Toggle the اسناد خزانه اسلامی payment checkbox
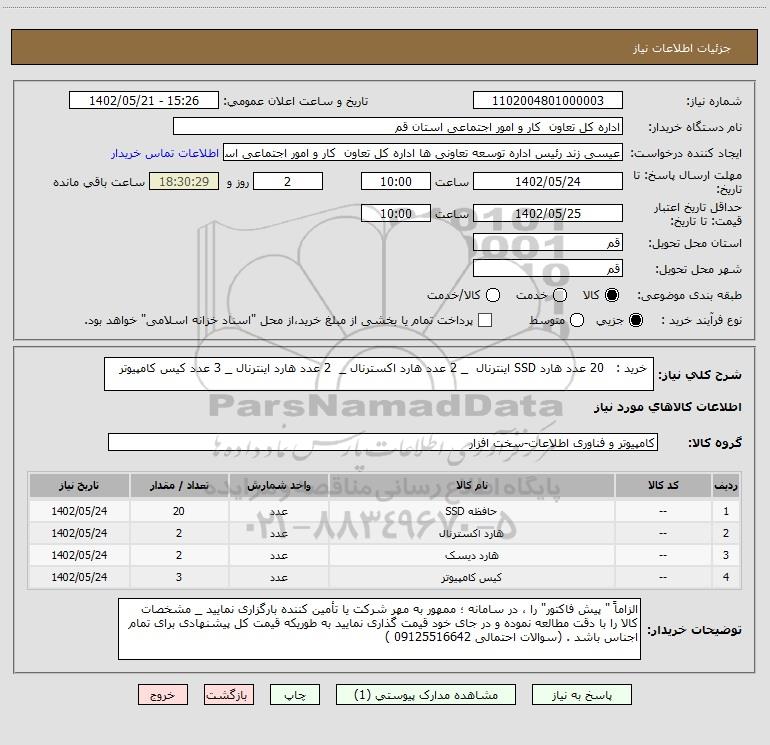Viewport: 770px width, 745px height. click(485, 320)
